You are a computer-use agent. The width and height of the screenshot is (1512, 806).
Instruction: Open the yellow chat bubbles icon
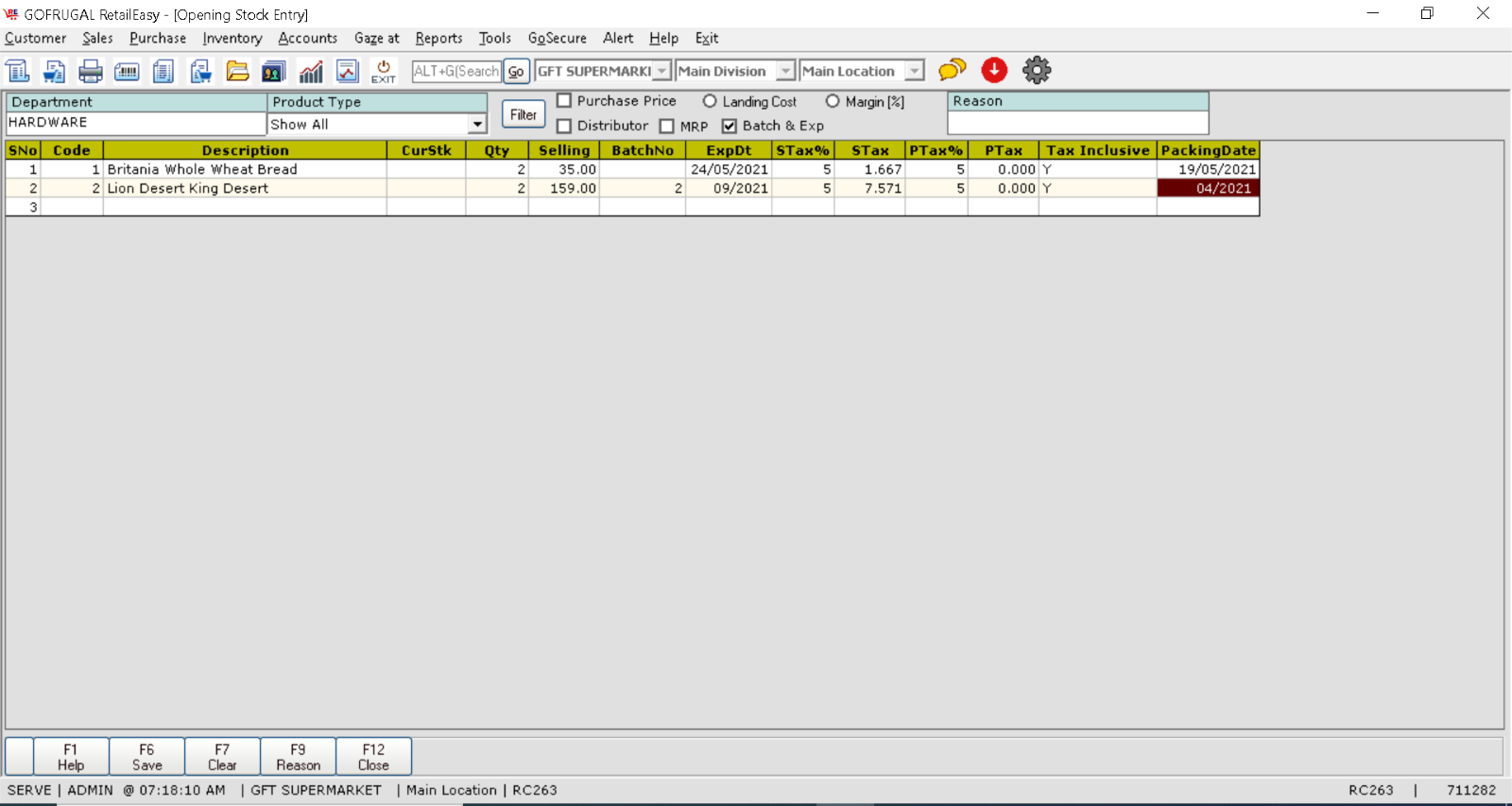click(x=953, y=70)
